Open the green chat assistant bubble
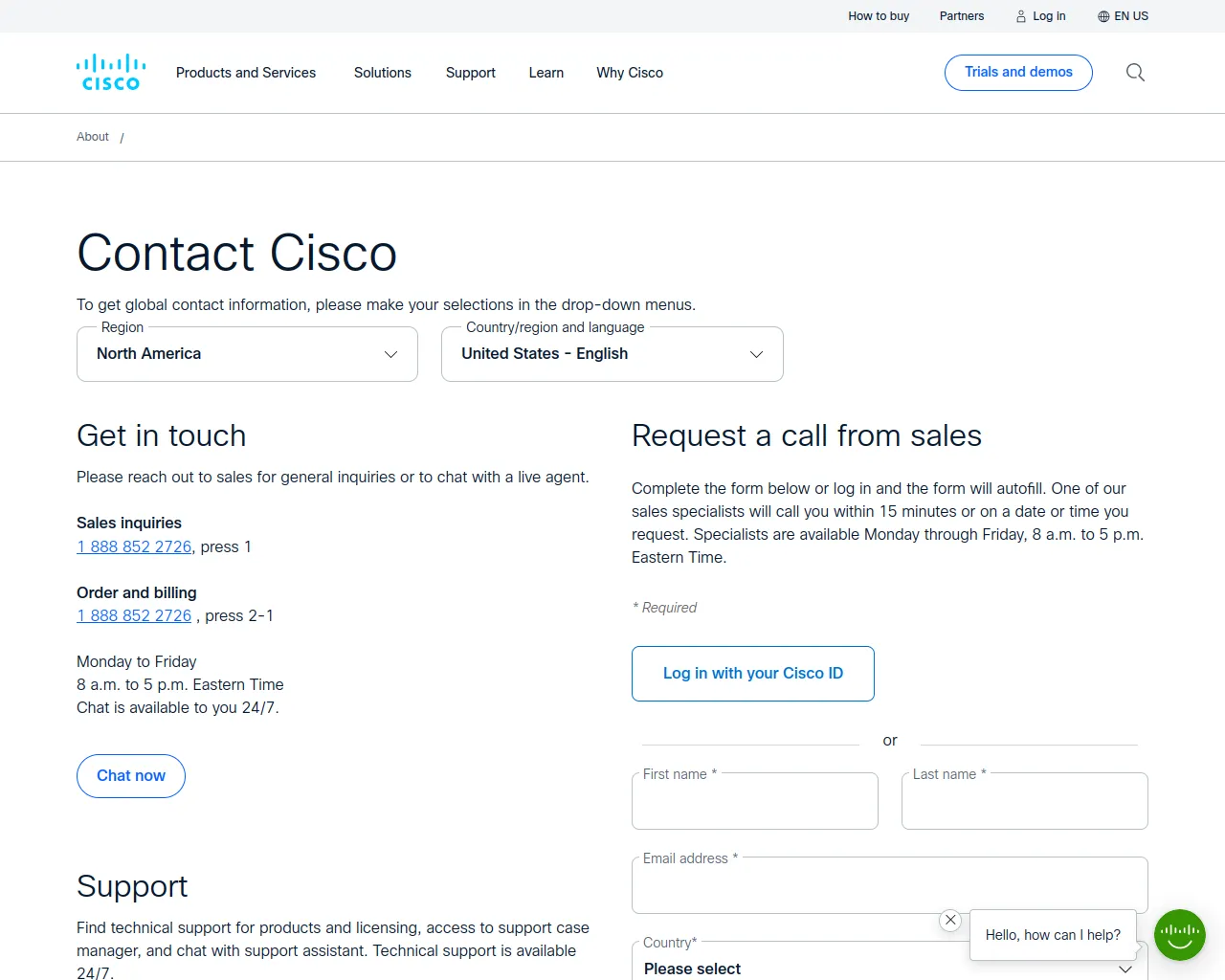The image size is (1225, 980). 1180,935
